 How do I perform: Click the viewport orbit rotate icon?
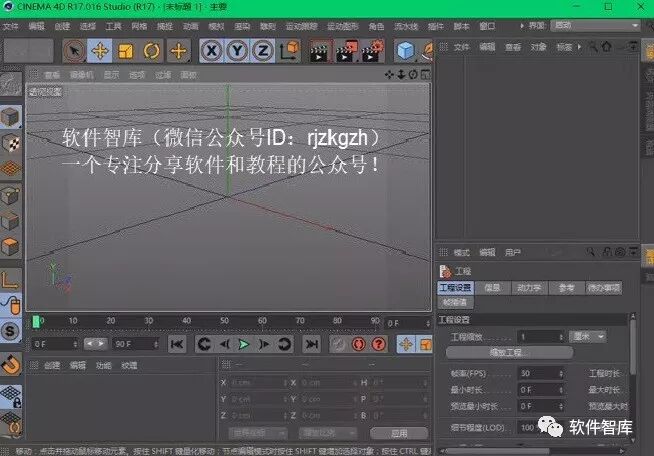pyautogui.click(x=413, y=74)
